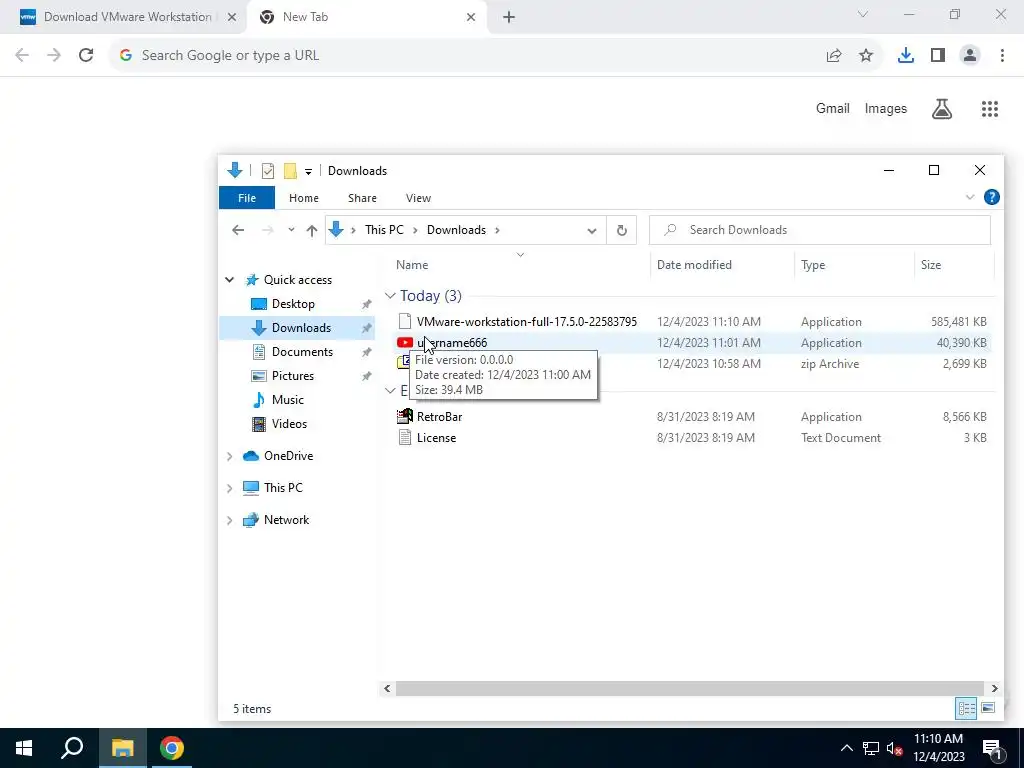Open address bar history dropdown
This screenshot has height=768, width=1024.
click(x=592, y=231)
